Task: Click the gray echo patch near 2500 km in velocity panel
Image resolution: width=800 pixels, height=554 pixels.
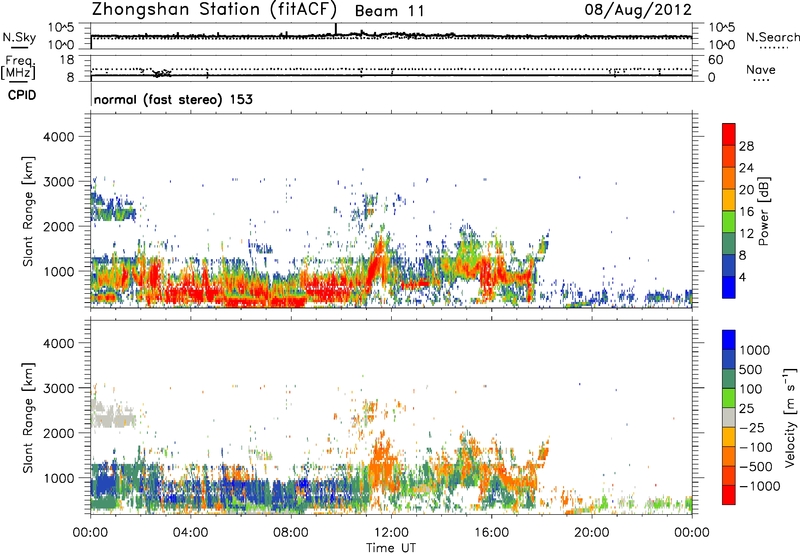Action: point(113,414)
